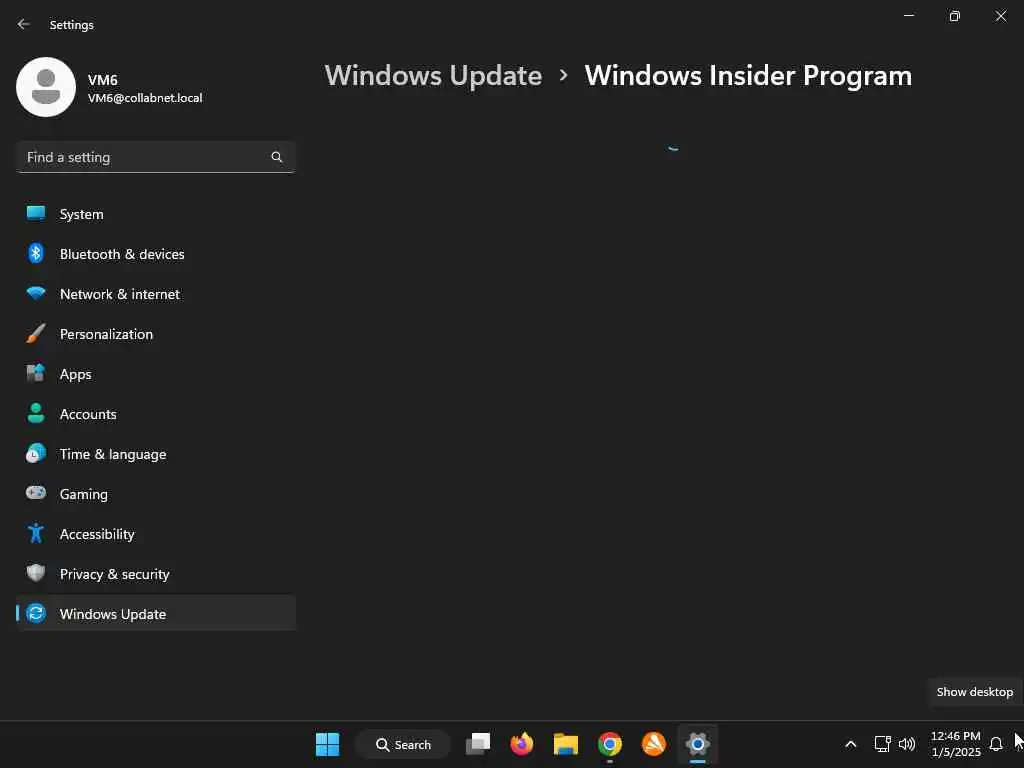Image resolution: width=1024 pixels, height=768 pixels.
Task: Click the Time & language globe clock icon
Action: [36, 453]
